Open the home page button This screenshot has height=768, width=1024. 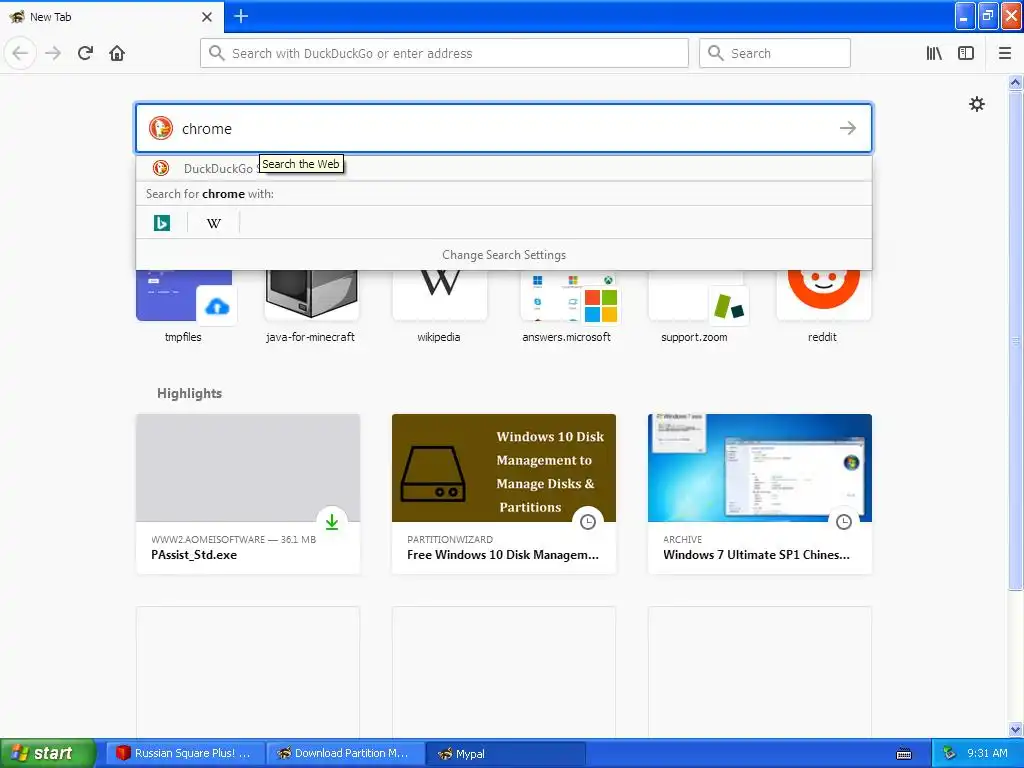pyautogui.click(x=117, y=53)
